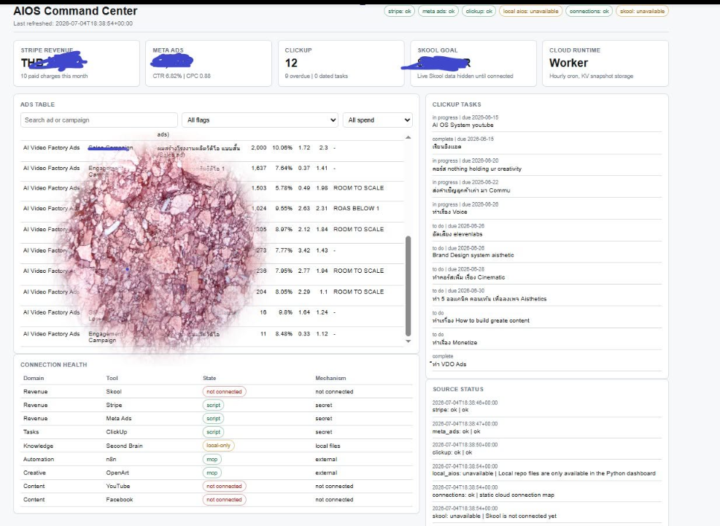Focus the 'Search ad or campaign' field

point(99,120)
